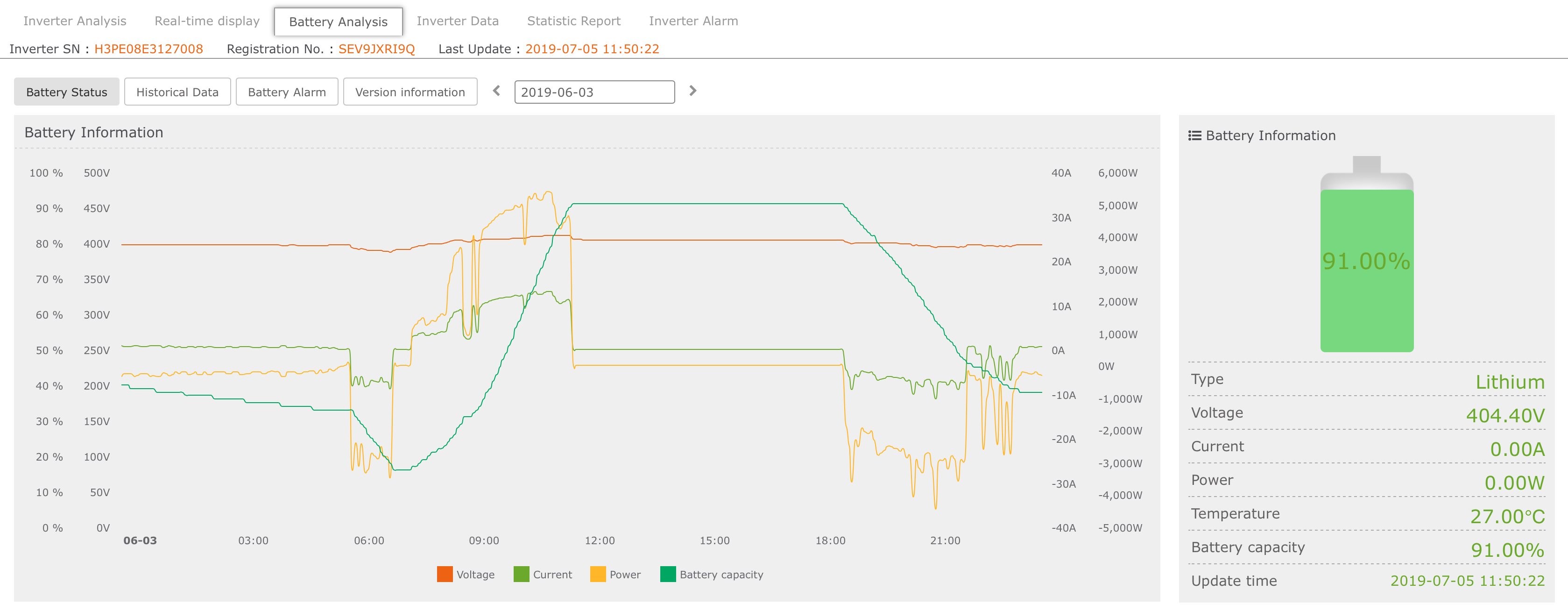Open the date picker field 2019-06-03
This screenshot has height=611, width=1568.
click(594, 92)
